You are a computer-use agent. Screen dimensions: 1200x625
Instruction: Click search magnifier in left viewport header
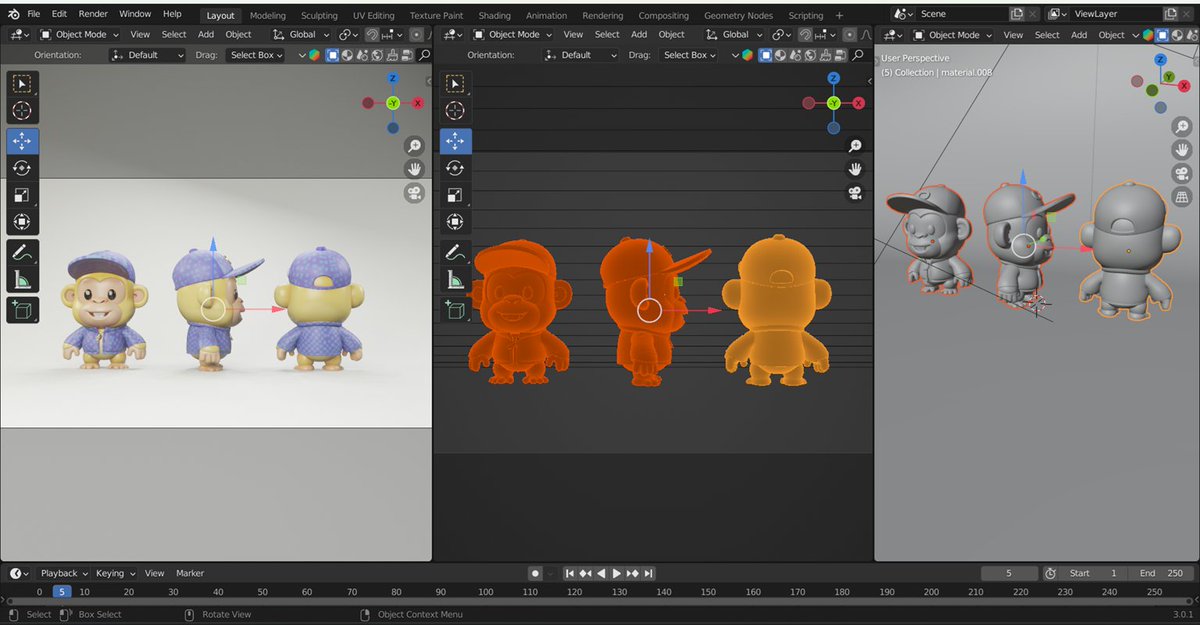pos(424,55)
